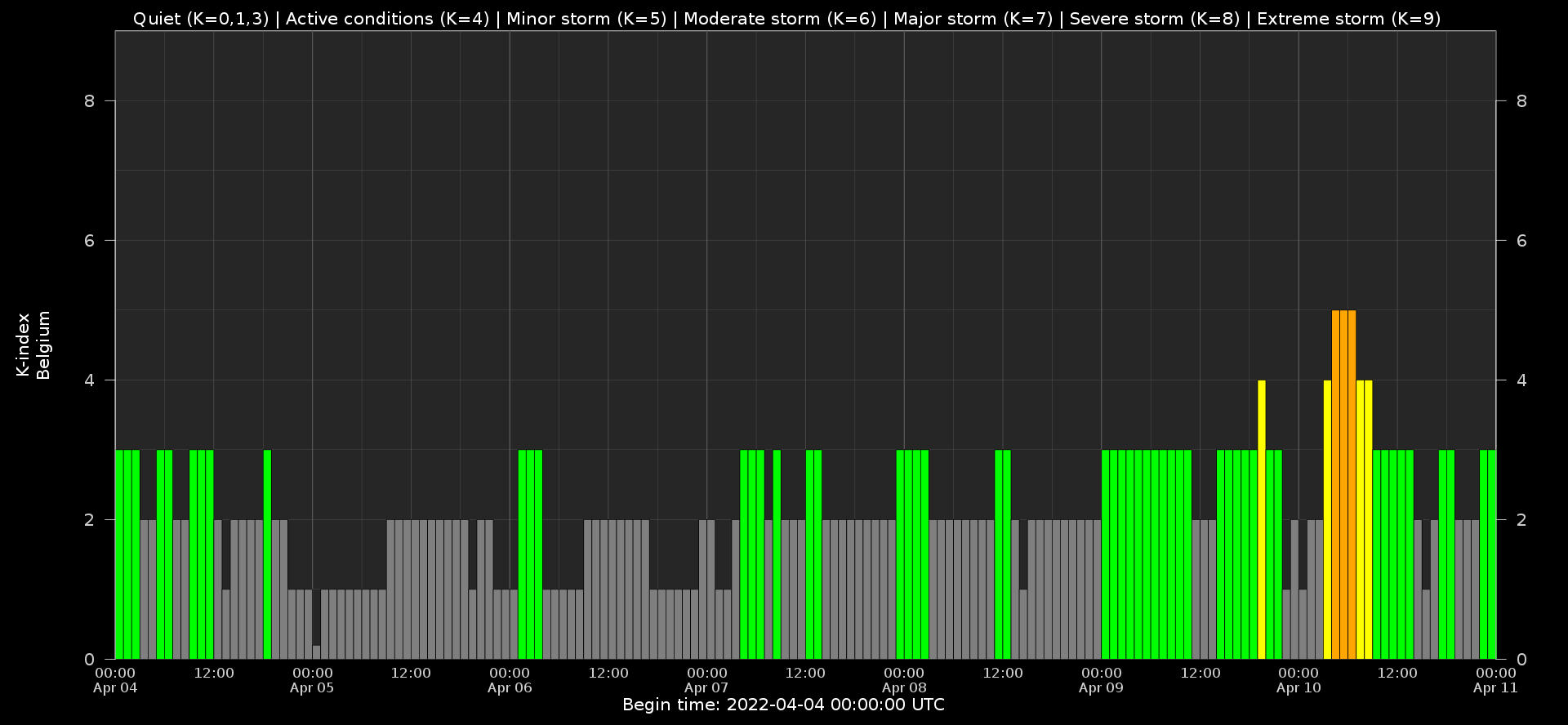Click the "00:00" label above Apr 08
This screenshot has width=1568, height=725.
tap(904, 673)
